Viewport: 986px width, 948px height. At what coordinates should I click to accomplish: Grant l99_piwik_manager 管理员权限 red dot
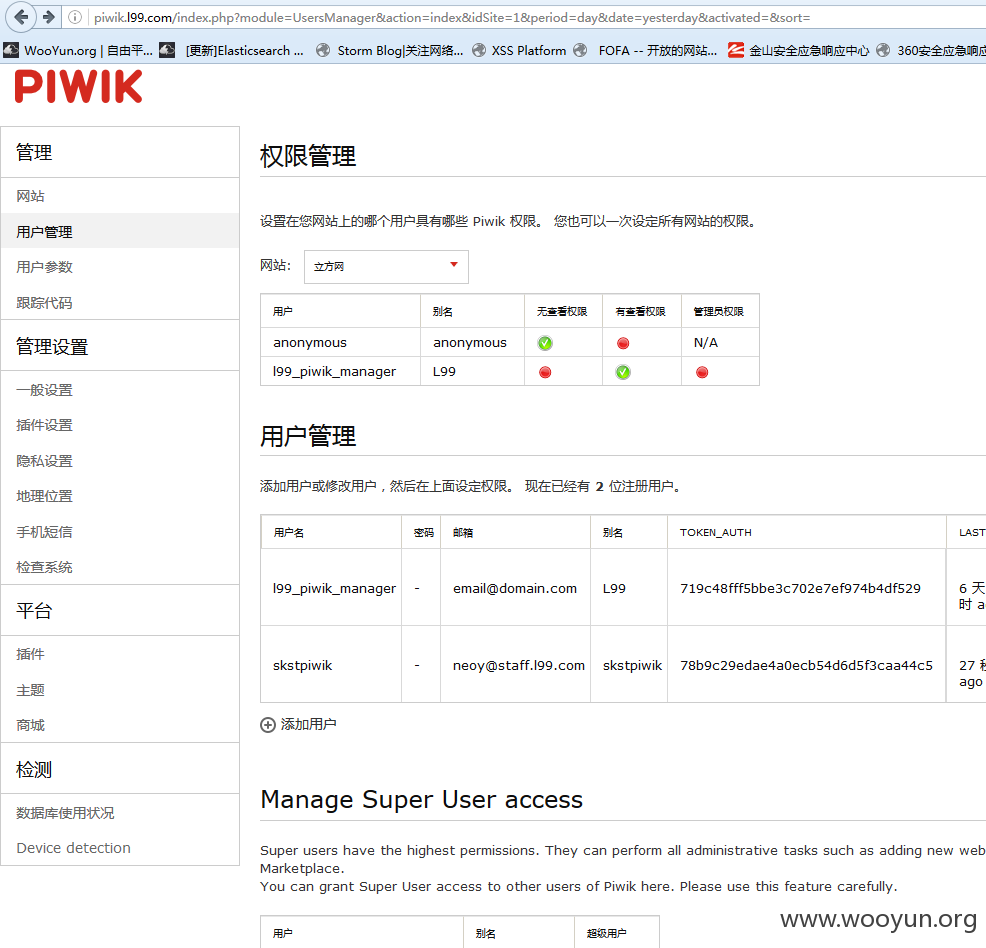[x=702, y=372]
